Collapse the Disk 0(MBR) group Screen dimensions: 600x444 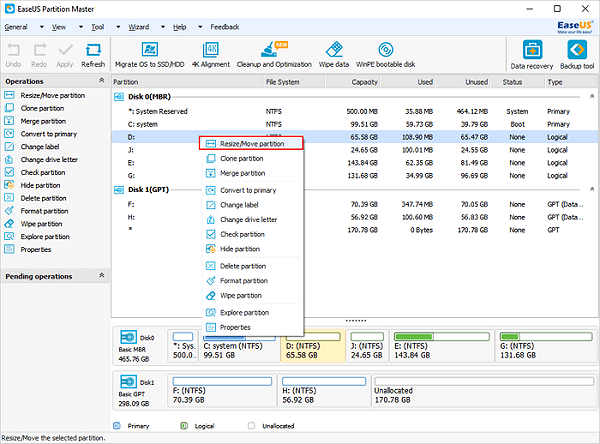[592, 96]
